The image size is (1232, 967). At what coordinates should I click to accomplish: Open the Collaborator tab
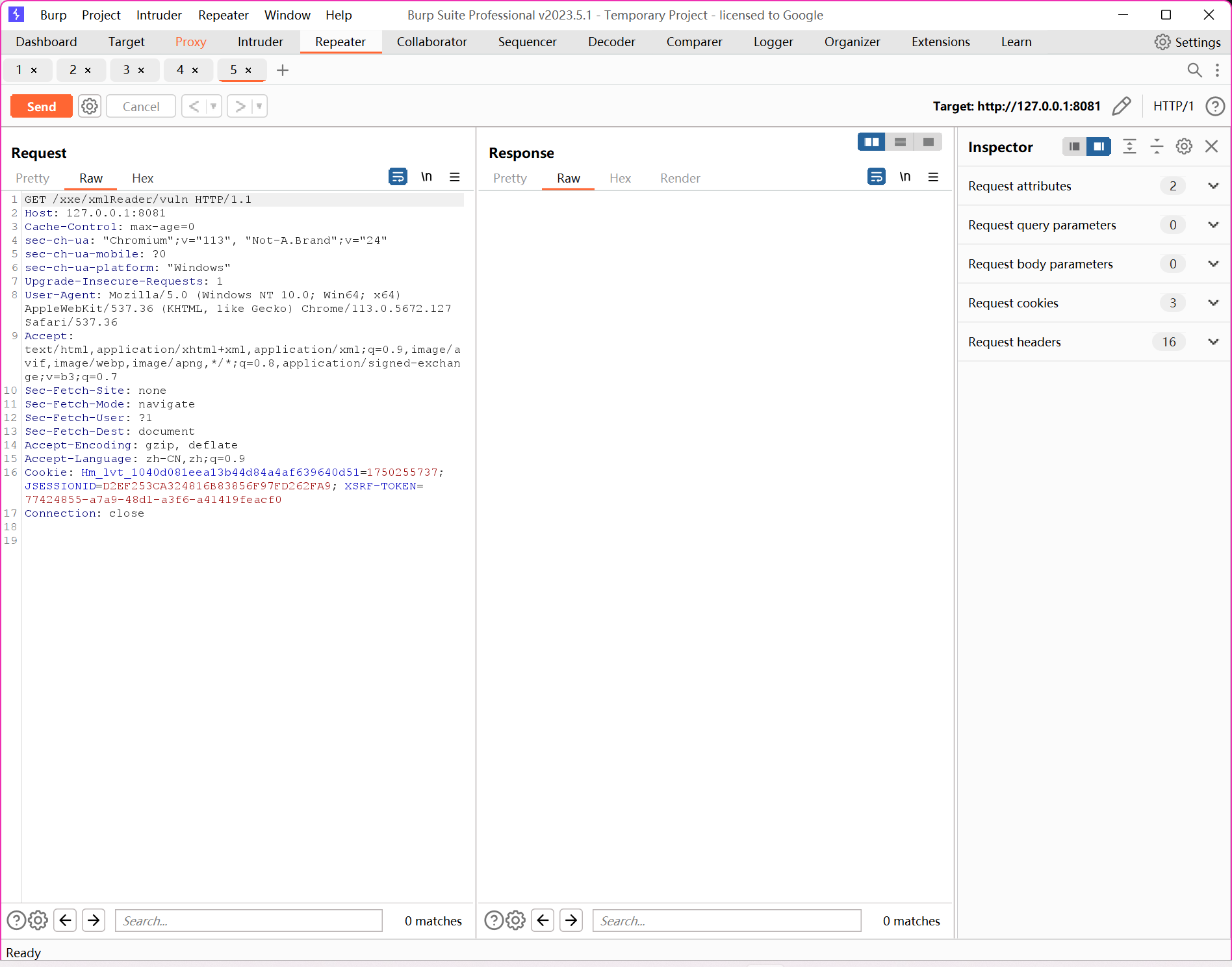point(432,42)
